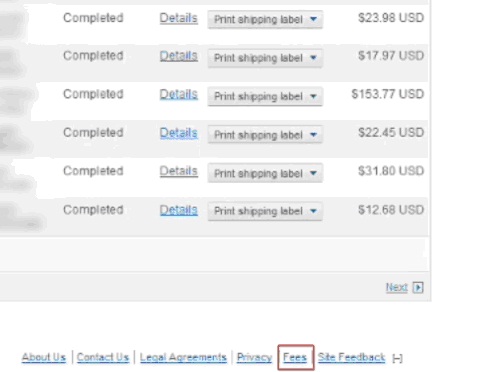484x372 pixels.
Task: Open Print shipping label dropdown for $153.77 USD
Action: (265, 96)
